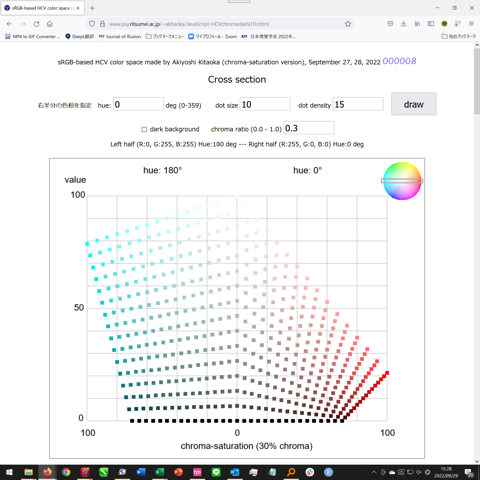The image size is (480, 480).
Task: Click the site security padlock icon
Action: pos(103,24)
